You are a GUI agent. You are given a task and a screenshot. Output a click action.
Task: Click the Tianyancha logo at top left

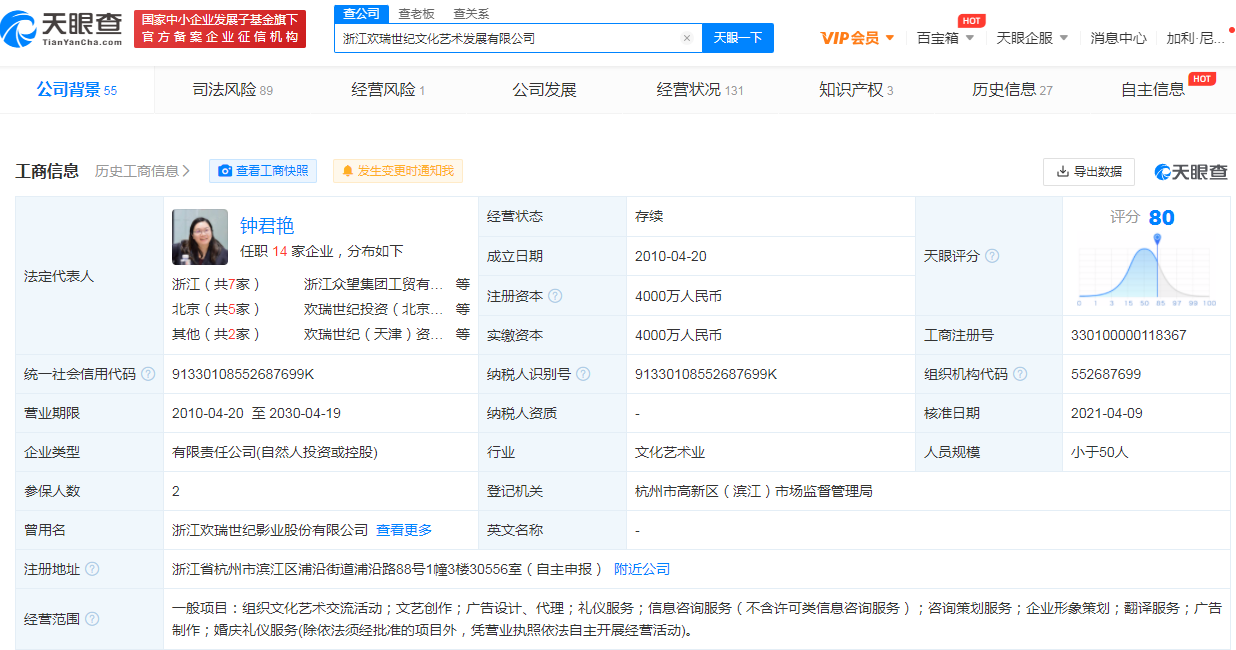click(x=61, y=27)
